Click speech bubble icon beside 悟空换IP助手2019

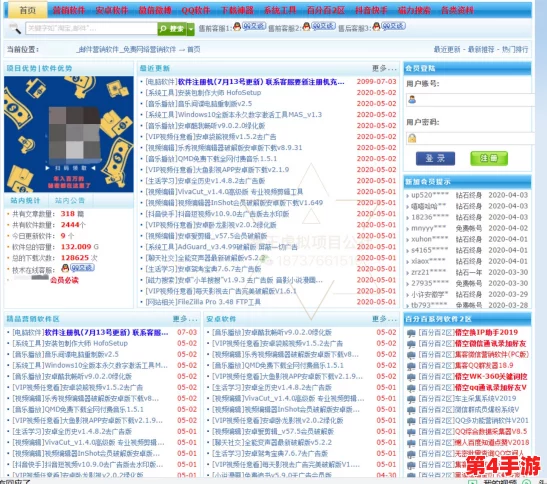tap(411, 333)
